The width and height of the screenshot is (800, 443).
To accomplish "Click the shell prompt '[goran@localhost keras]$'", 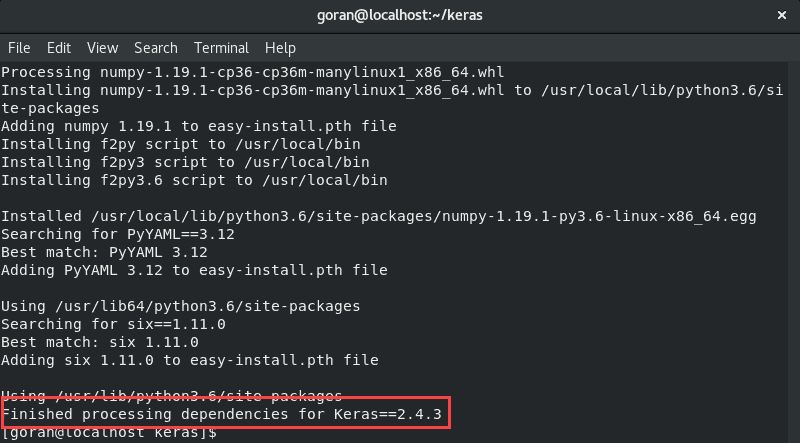I will tap(109, 434).
